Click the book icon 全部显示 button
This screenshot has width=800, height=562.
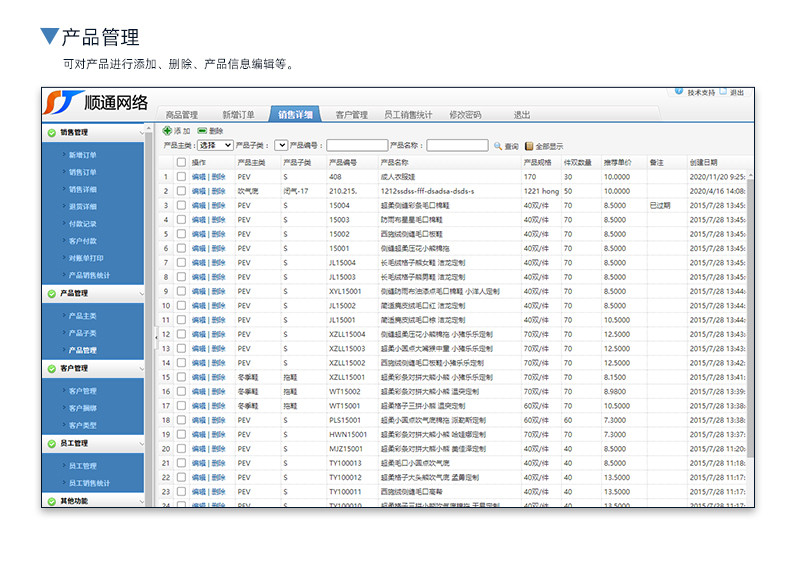tap(544, 146)
